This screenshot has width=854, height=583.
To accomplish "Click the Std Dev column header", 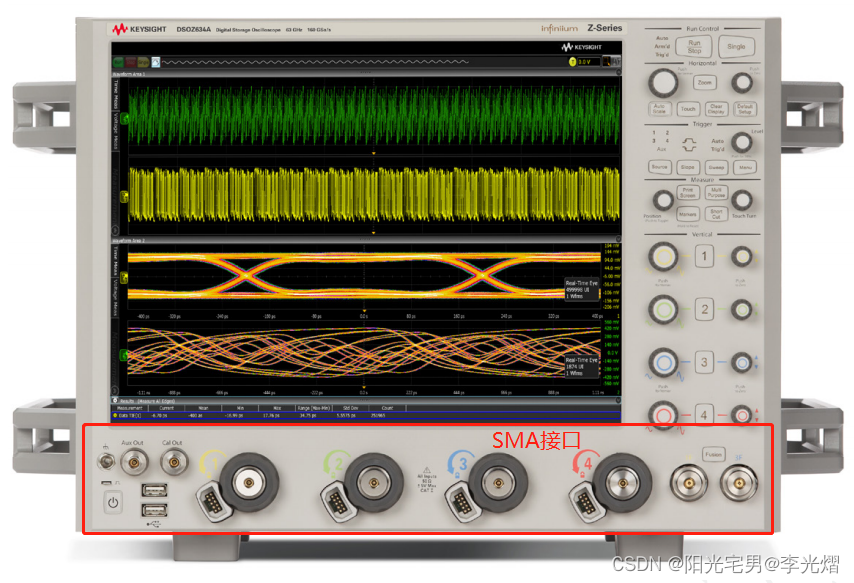I will pos(350,408).
